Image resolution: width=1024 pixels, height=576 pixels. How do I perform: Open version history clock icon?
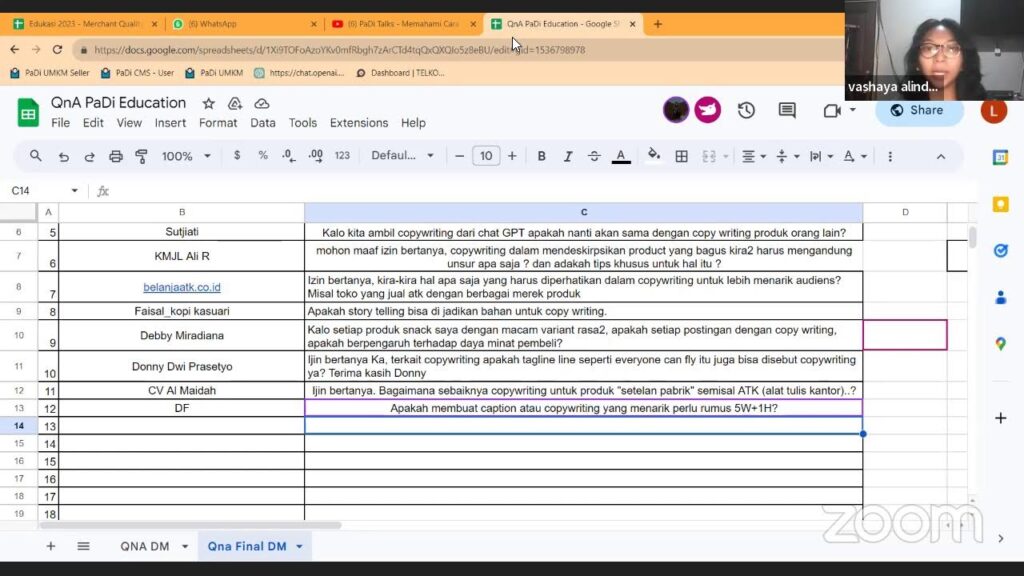746,111
